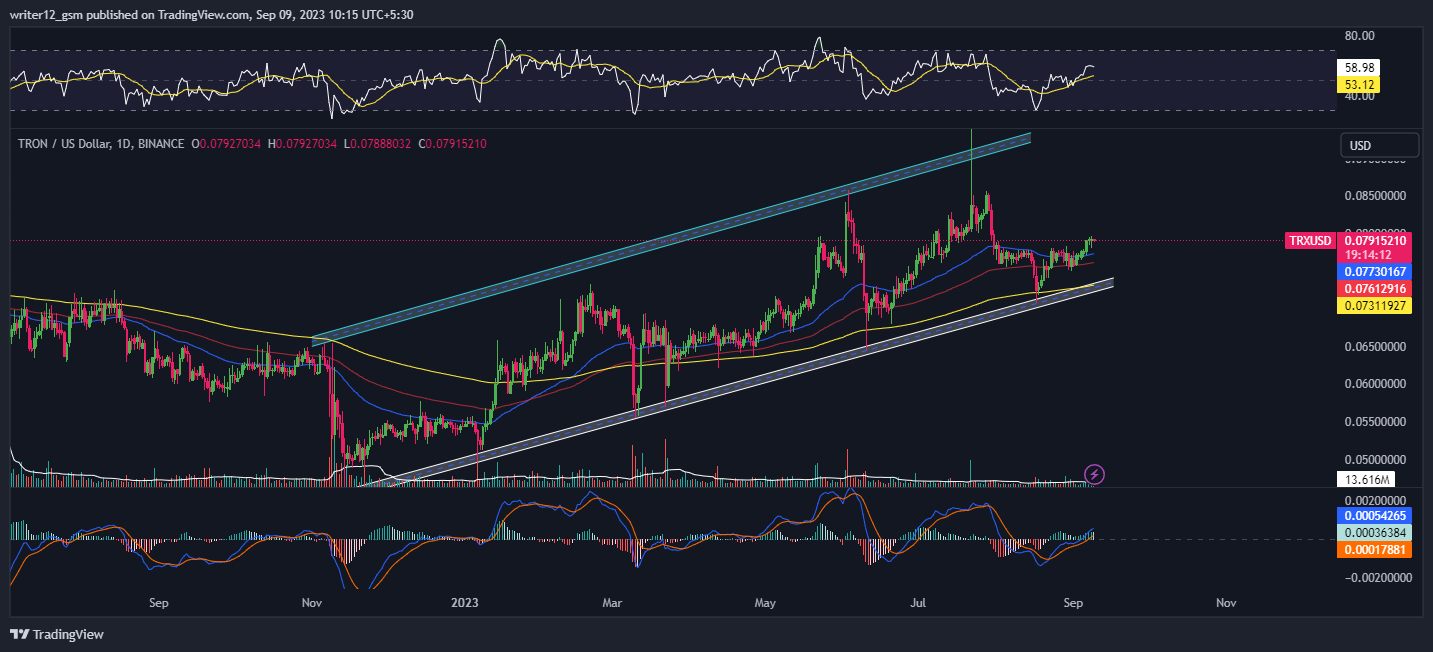This screenshot has height=652, width=1433.
Task: Click the purple lightning instant-trading icon
Action: point(1093,474)
